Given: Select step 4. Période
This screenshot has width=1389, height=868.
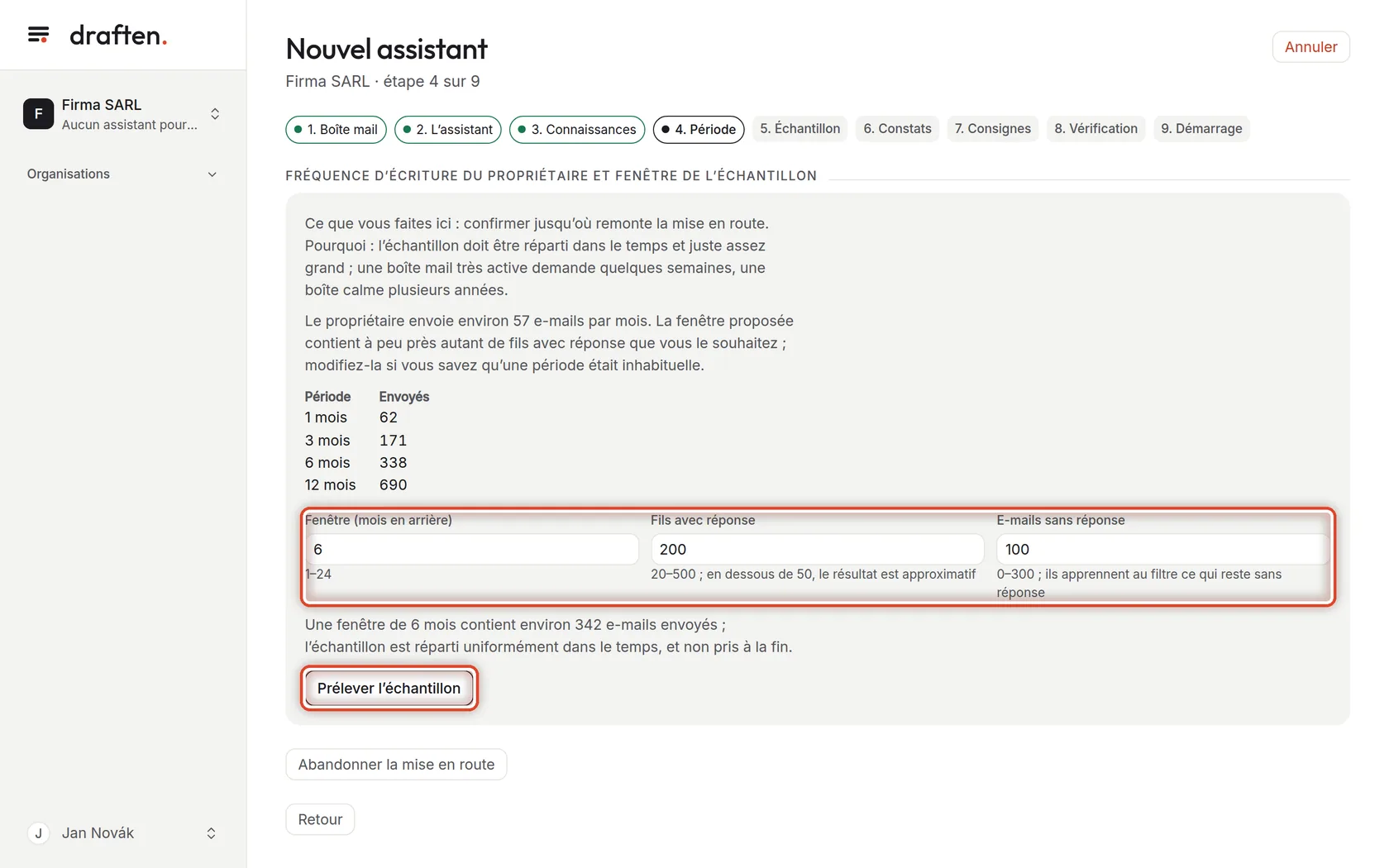Looking at the screenshot, I should [x=699, y=130].
